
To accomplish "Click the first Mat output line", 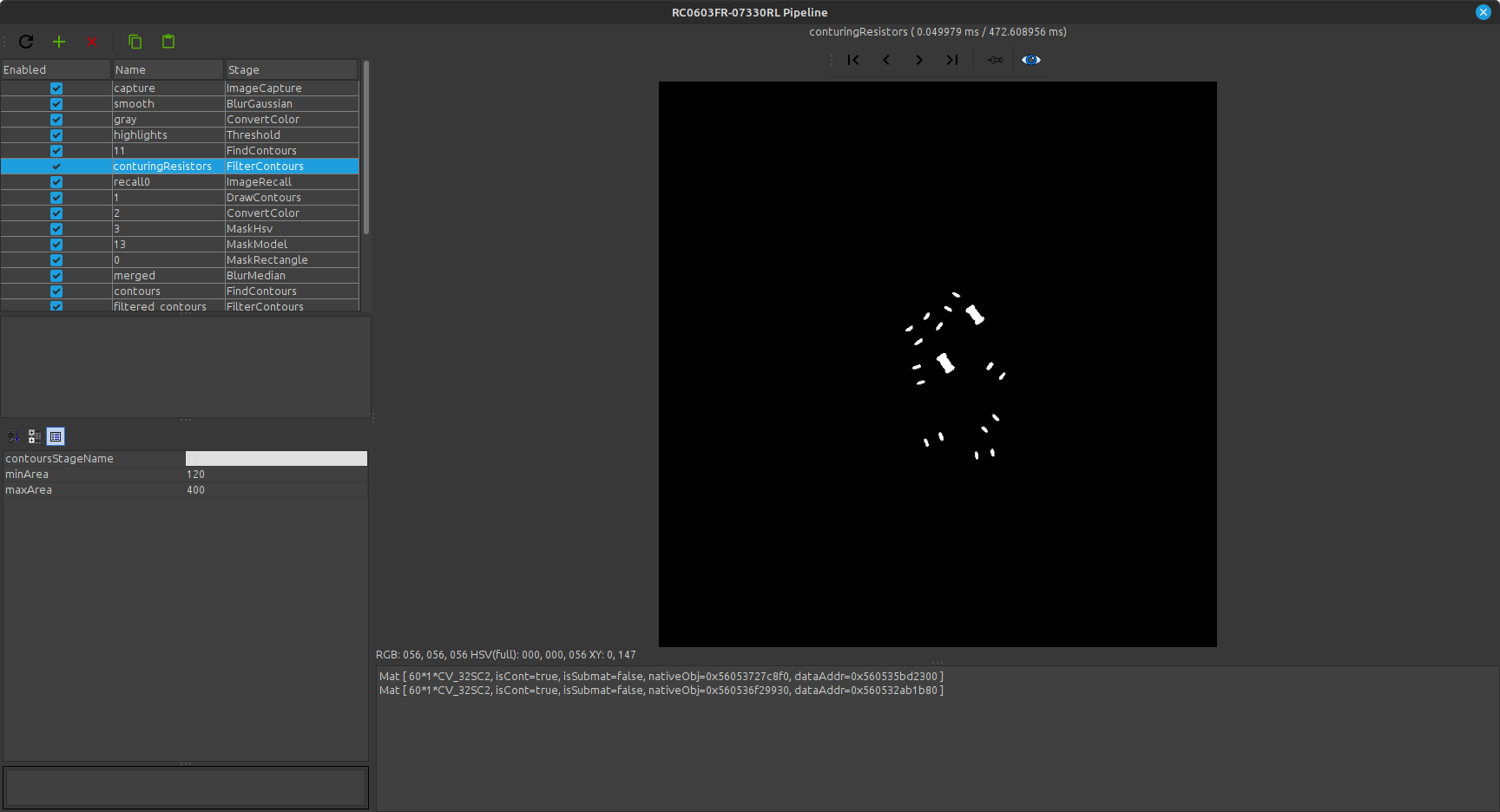I will 661,677.
